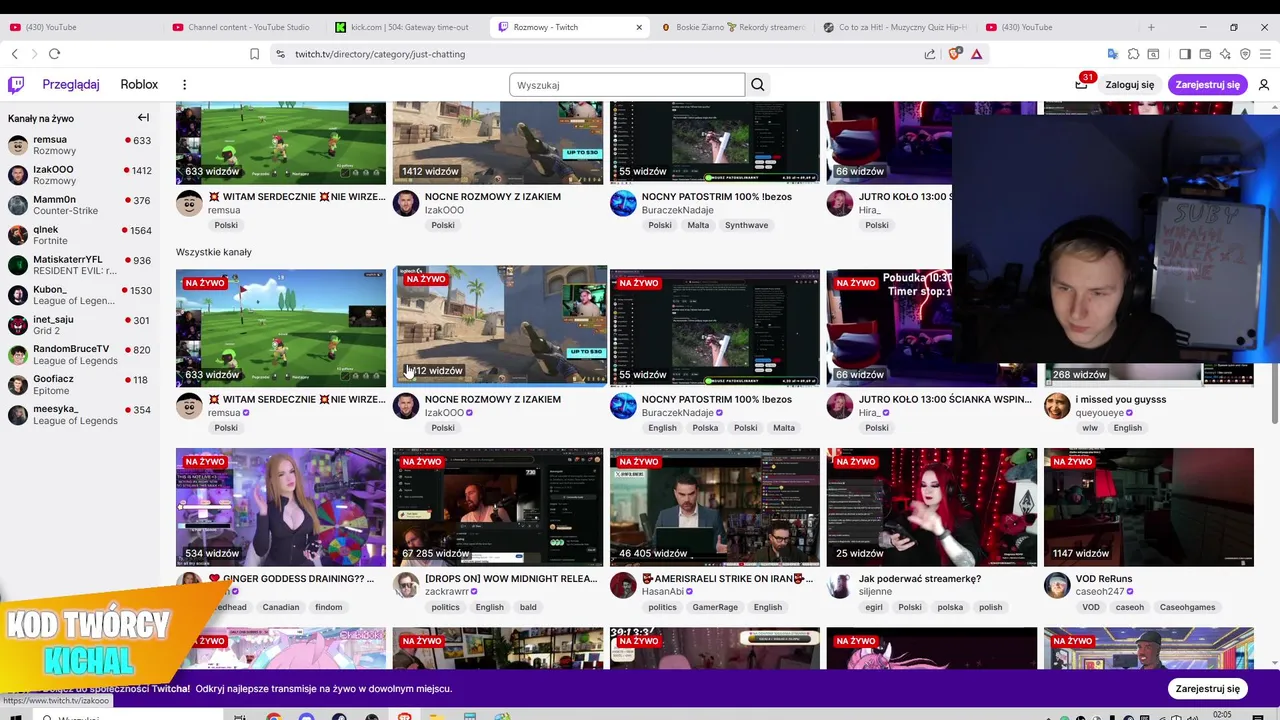This screenshot has height=720, width=1280.
Task: Click the findom tag
Action: [x=329, y=607]
